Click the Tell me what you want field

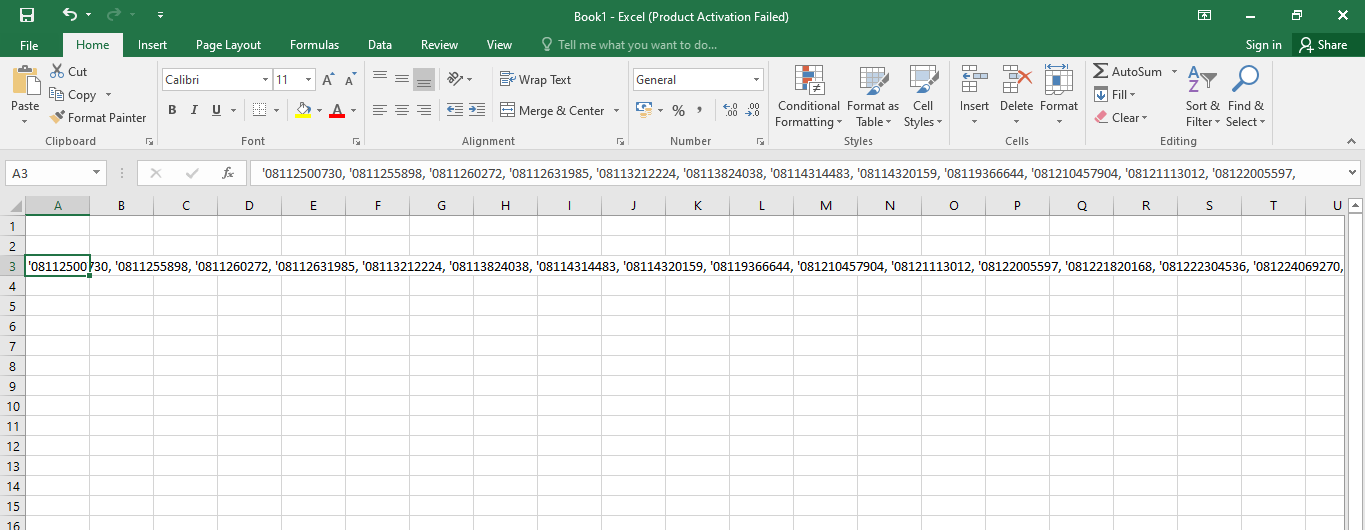[x=629, y=45]
